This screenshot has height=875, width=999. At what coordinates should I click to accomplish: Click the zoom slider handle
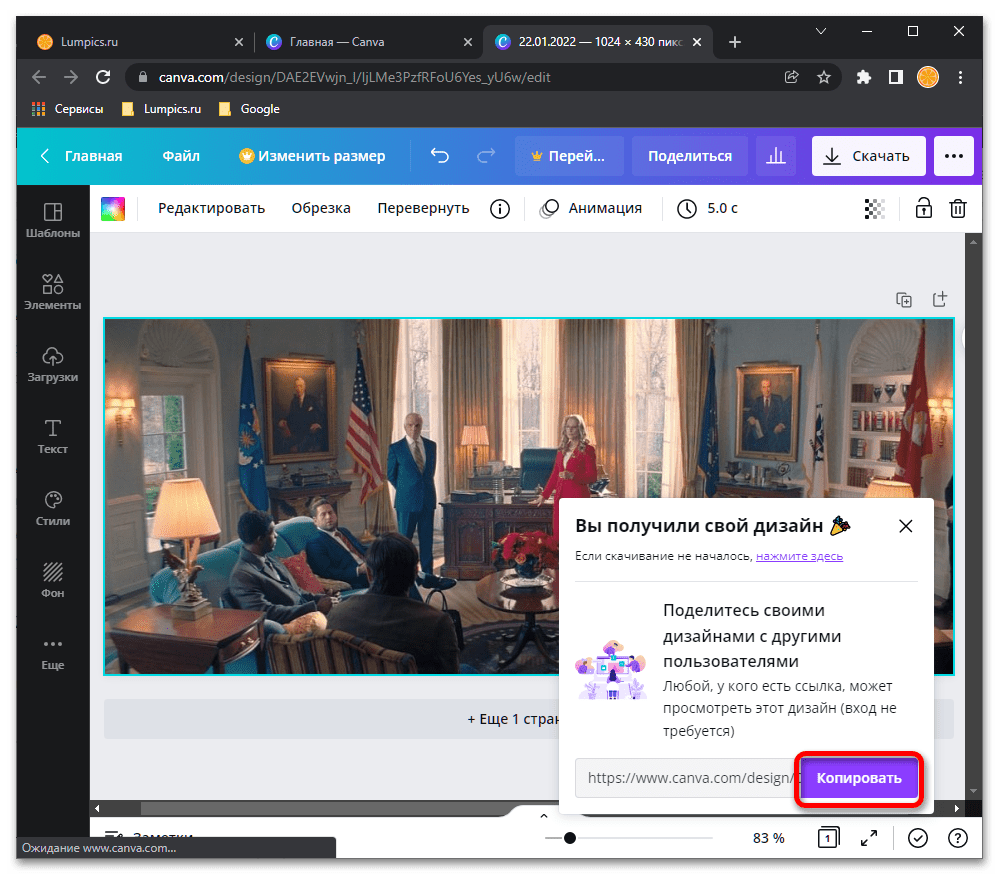(570, 838)
